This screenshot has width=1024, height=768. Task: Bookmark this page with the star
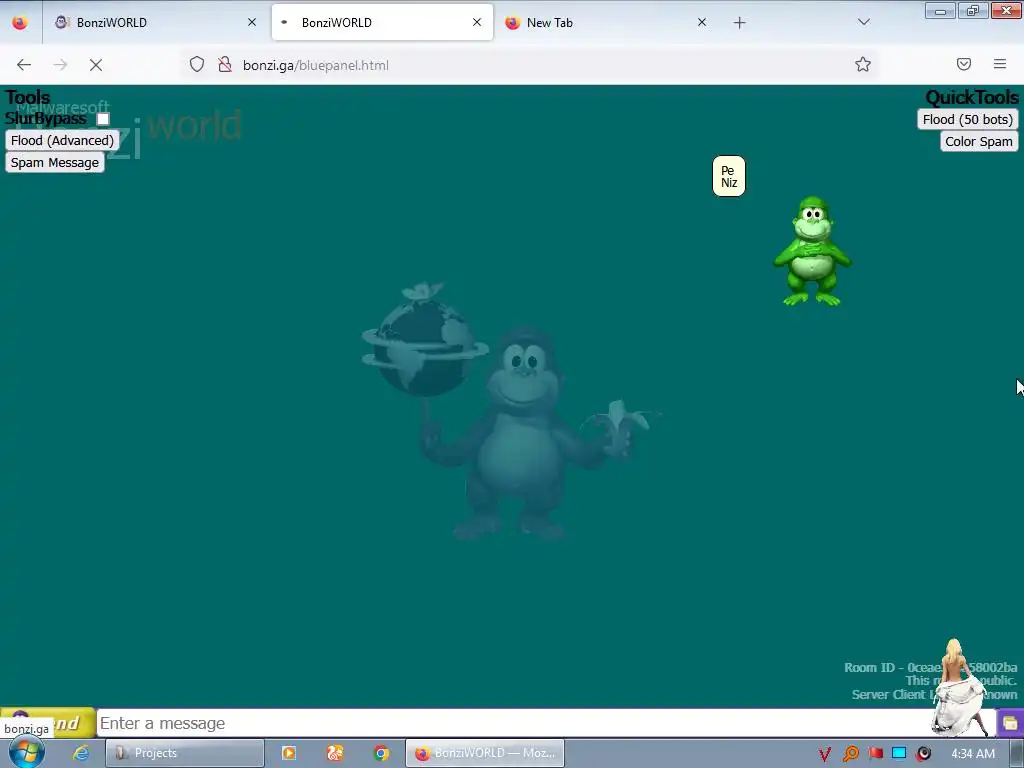[x=863, y=64]
